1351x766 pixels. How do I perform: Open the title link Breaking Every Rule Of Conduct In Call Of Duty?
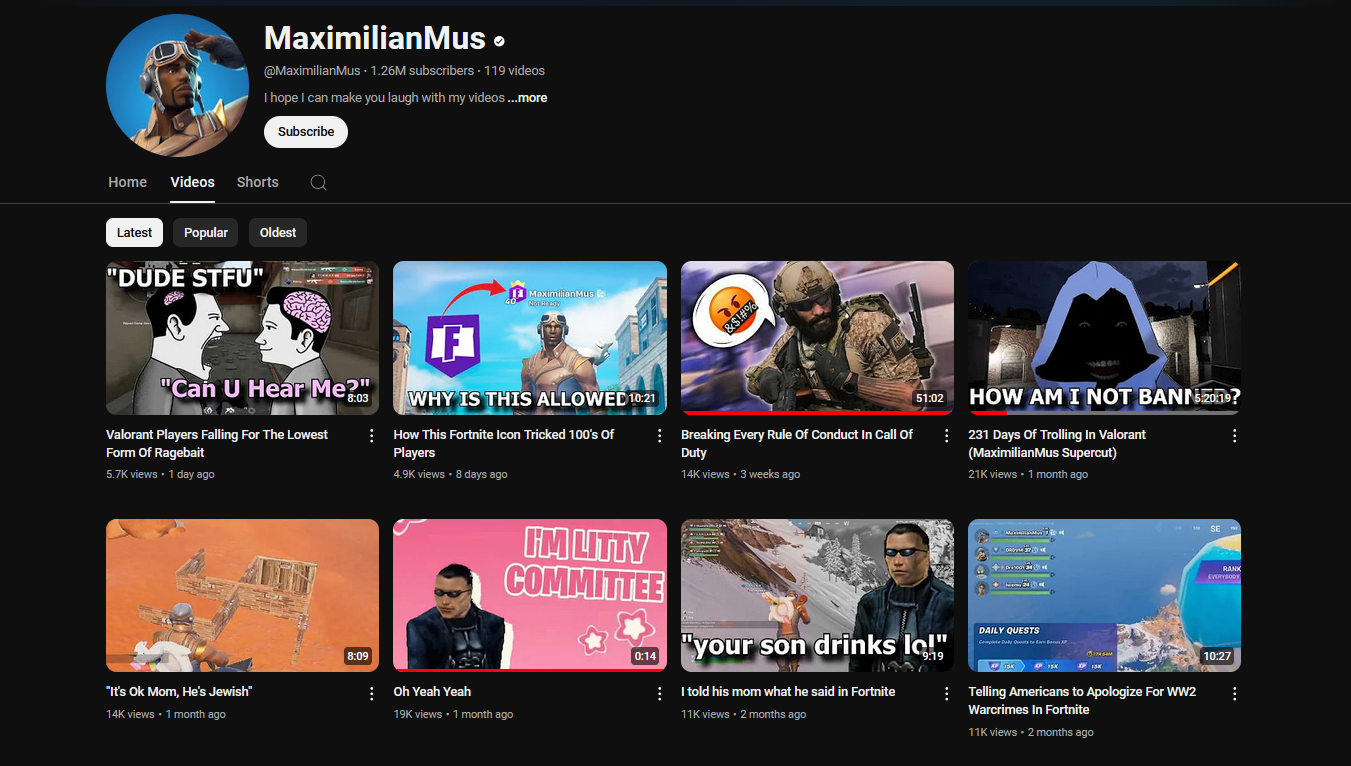(797, 444)
